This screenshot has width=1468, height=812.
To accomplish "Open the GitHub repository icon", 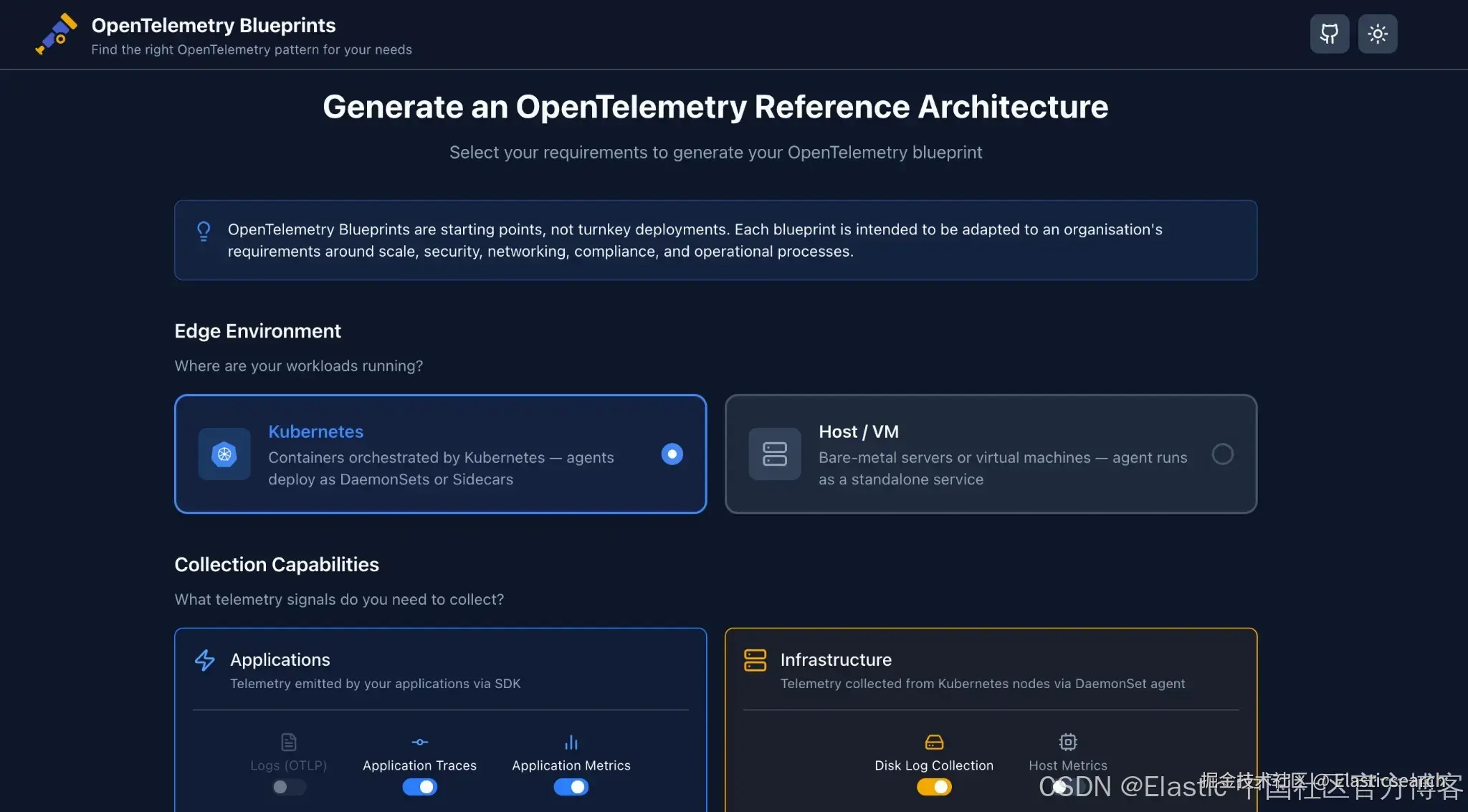I will [x=1329, y=34].
